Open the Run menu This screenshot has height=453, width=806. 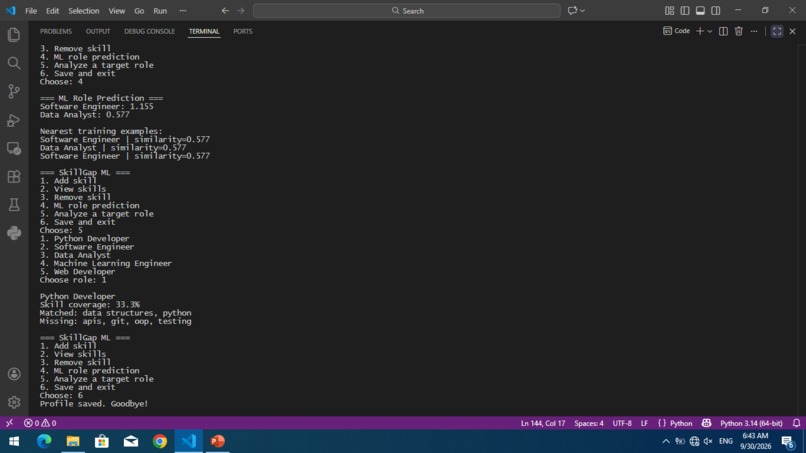pos(160,10)
